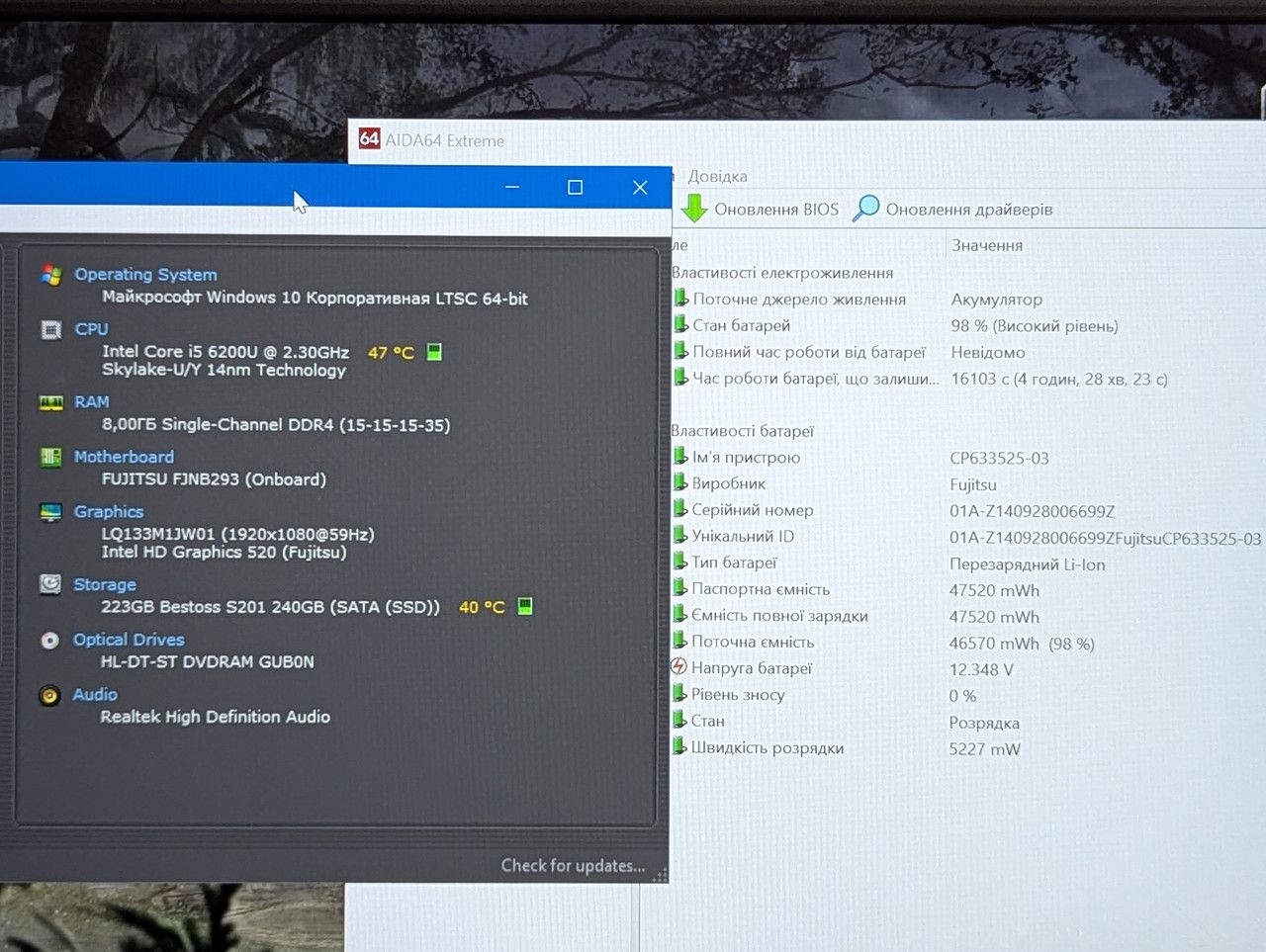
Task: Click the green CPU temperature indicator
Action: tap(434, 352)
